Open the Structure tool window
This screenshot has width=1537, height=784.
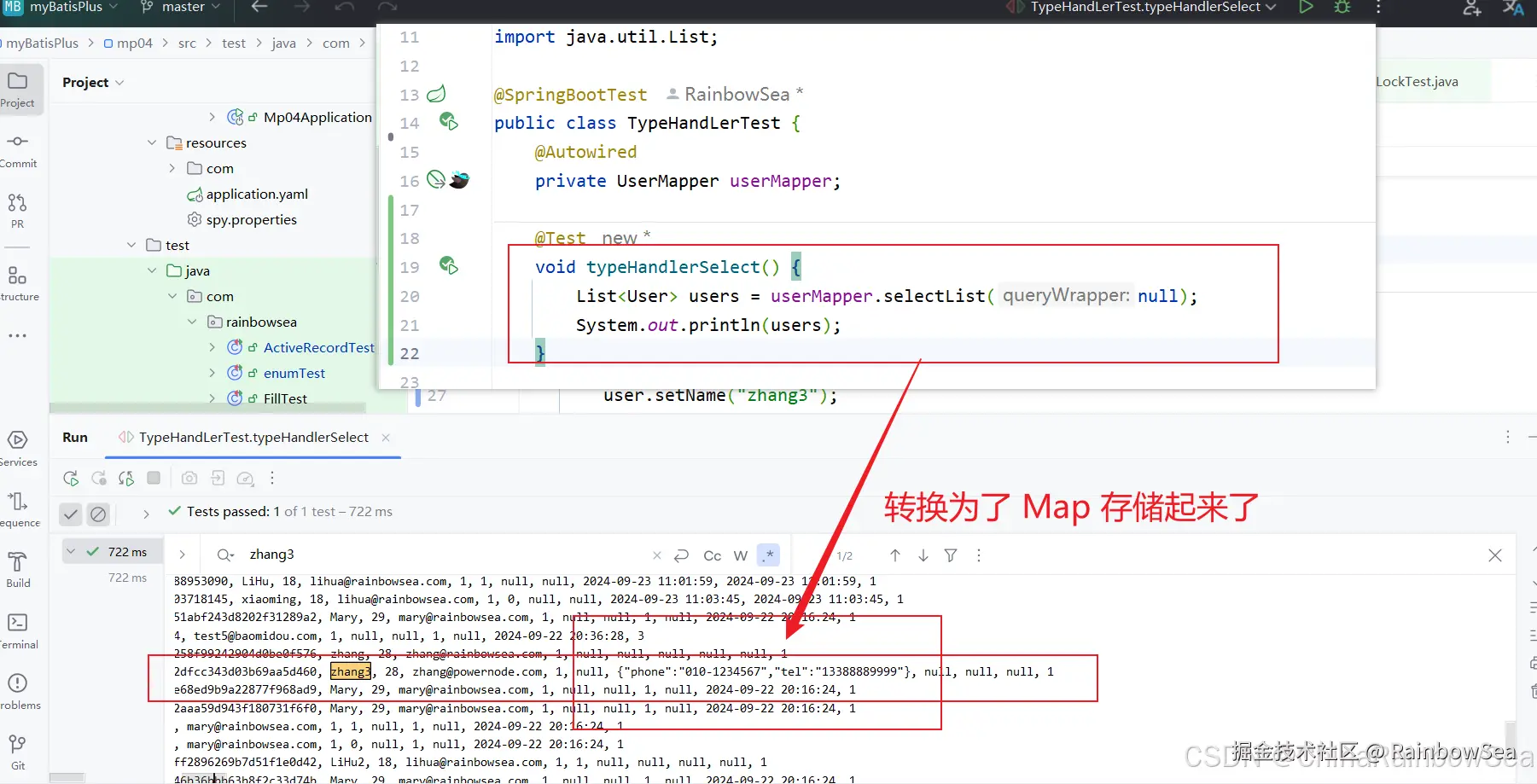[17, 283]
